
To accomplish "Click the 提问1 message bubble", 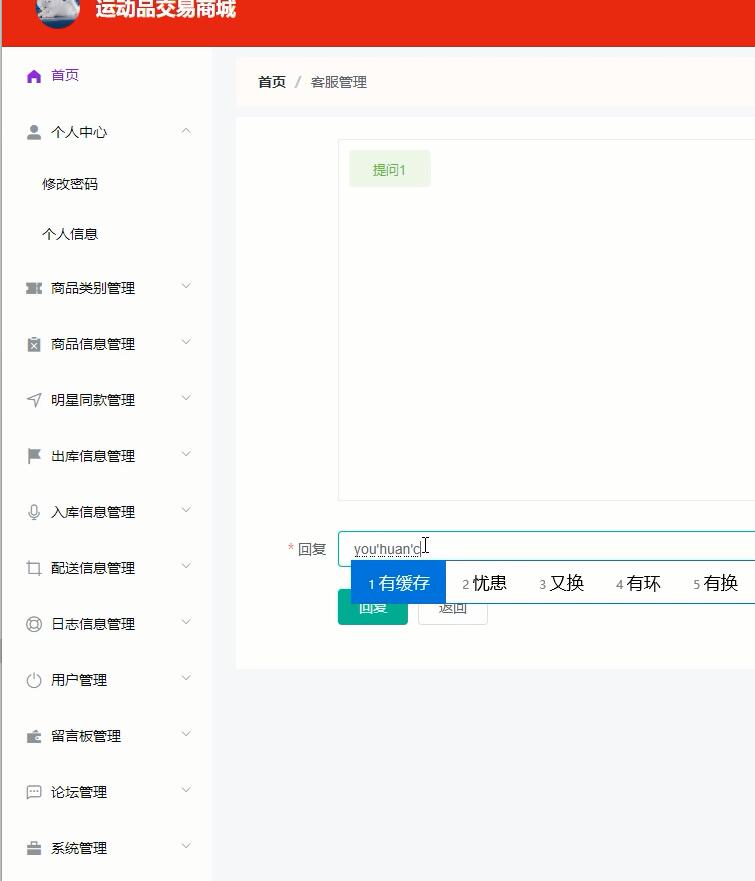I will tap(390, 169).
